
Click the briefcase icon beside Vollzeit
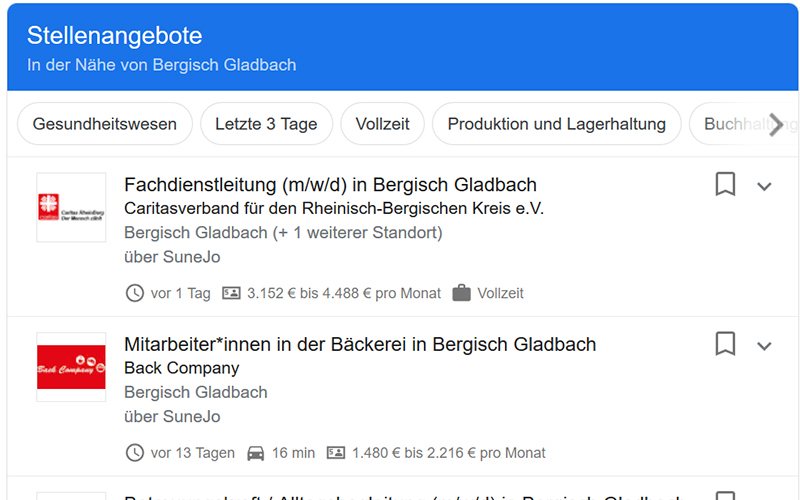click(x=461, y=293)
